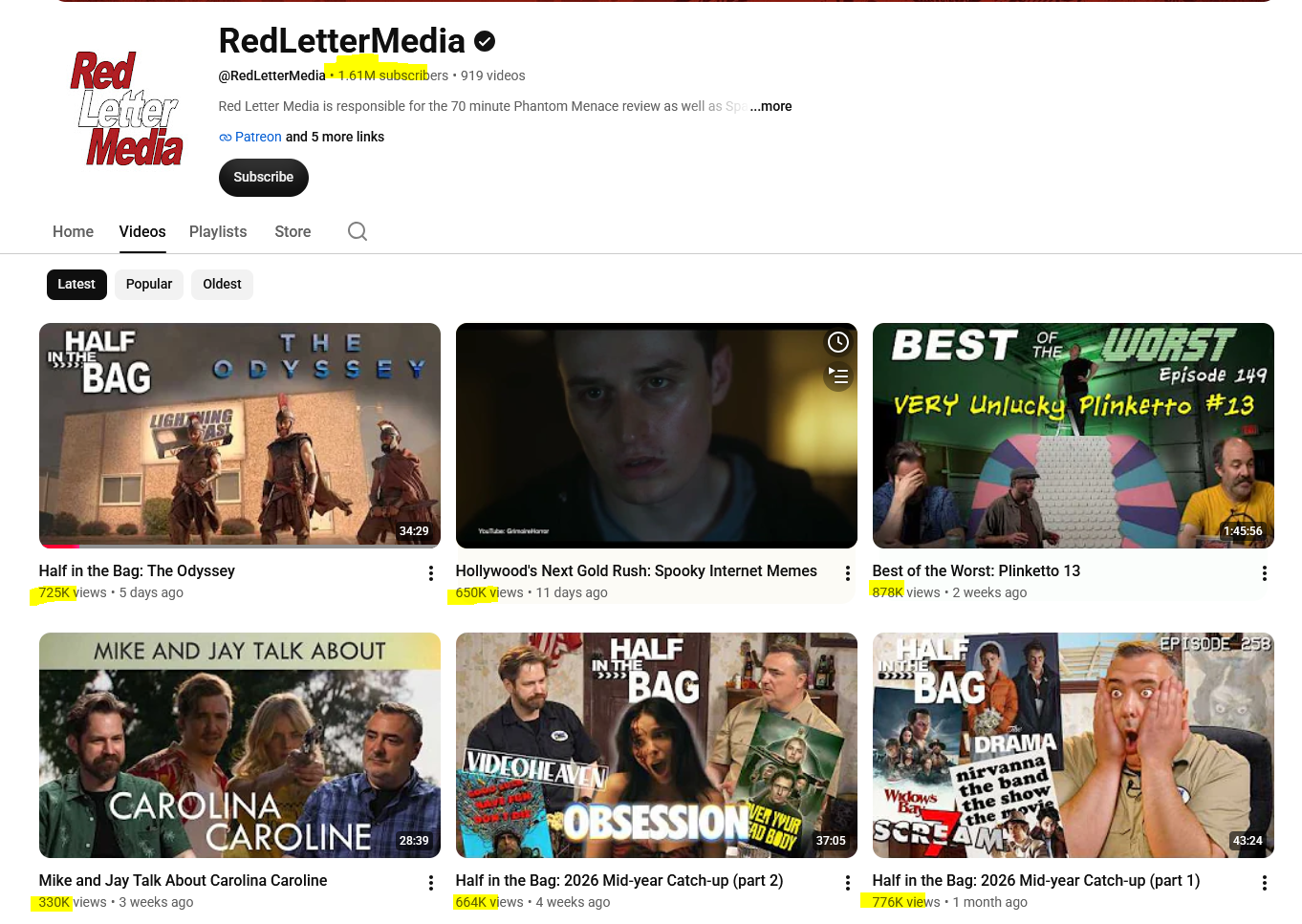Open options menu for Half in the Bag: The Odyssey
The width and height of the screenshot is (1302, 924).
pos(431,573)
